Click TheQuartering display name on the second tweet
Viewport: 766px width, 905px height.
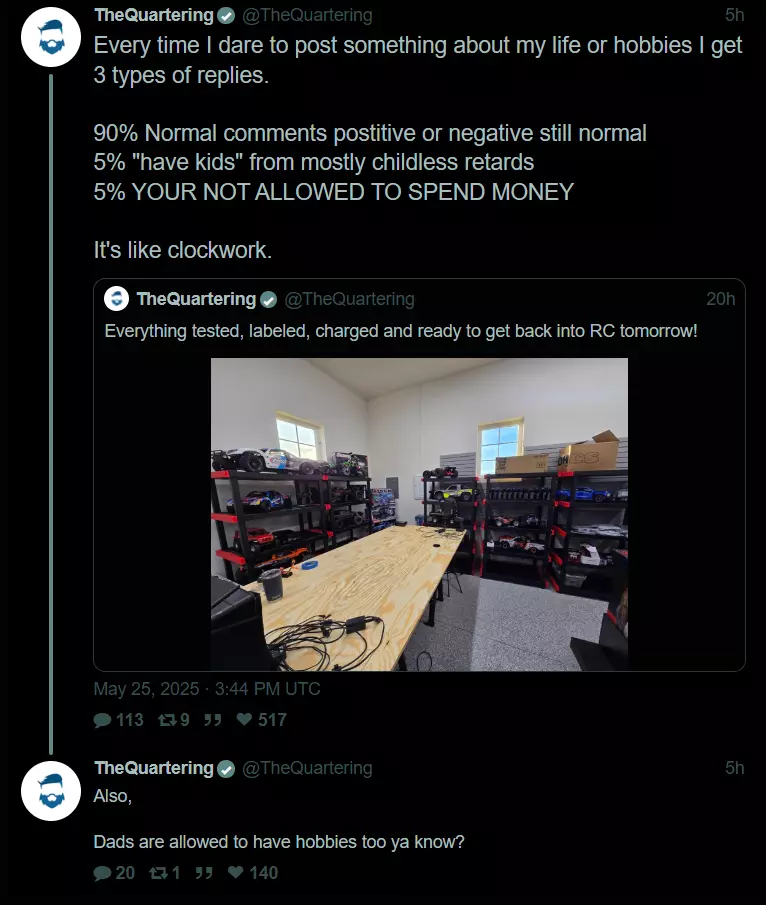(154, 768)
